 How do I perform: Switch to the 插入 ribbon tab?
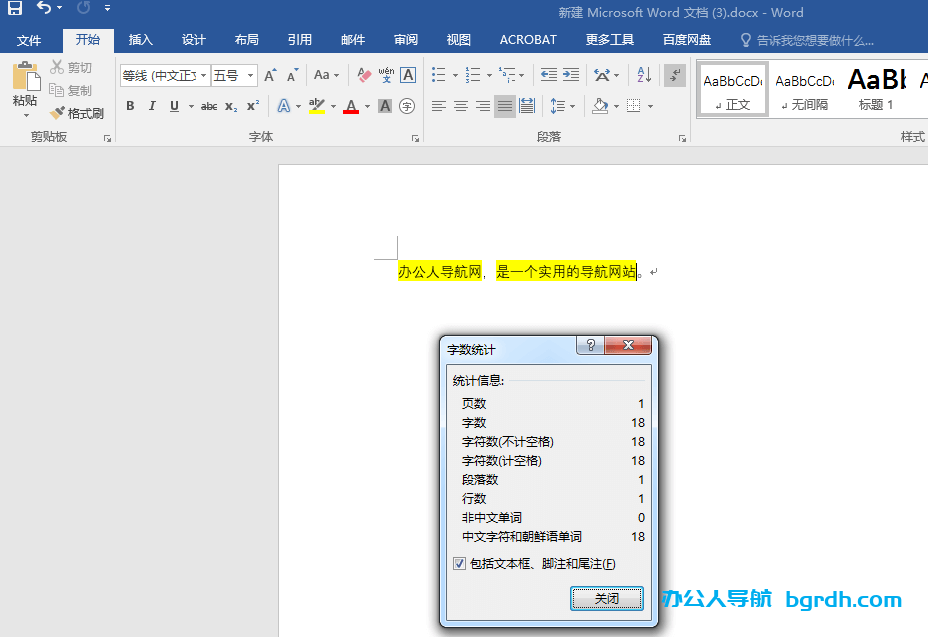coord(140,40)
